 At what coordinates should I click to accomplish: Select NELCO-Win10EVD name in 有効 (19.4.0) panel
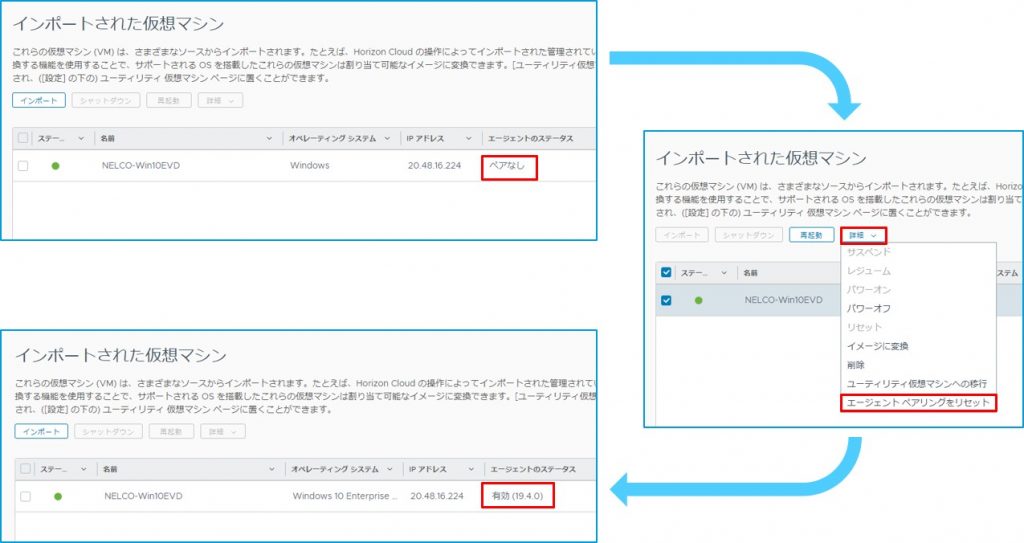[143, 497]
